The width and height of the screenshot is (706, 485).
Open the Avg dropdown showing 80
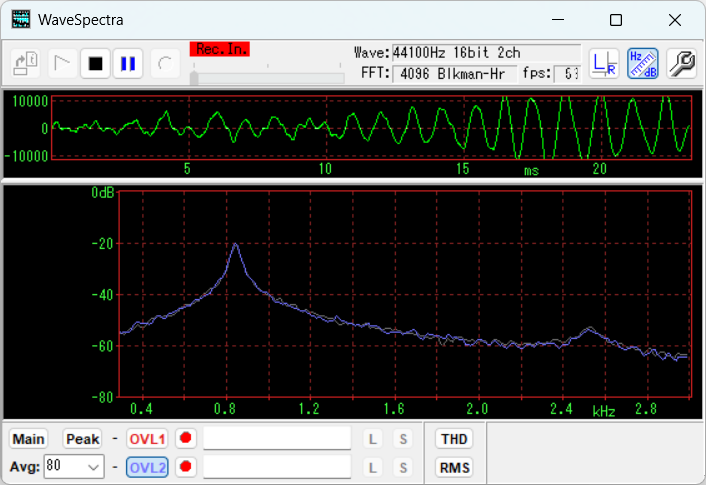coord(74,466)
